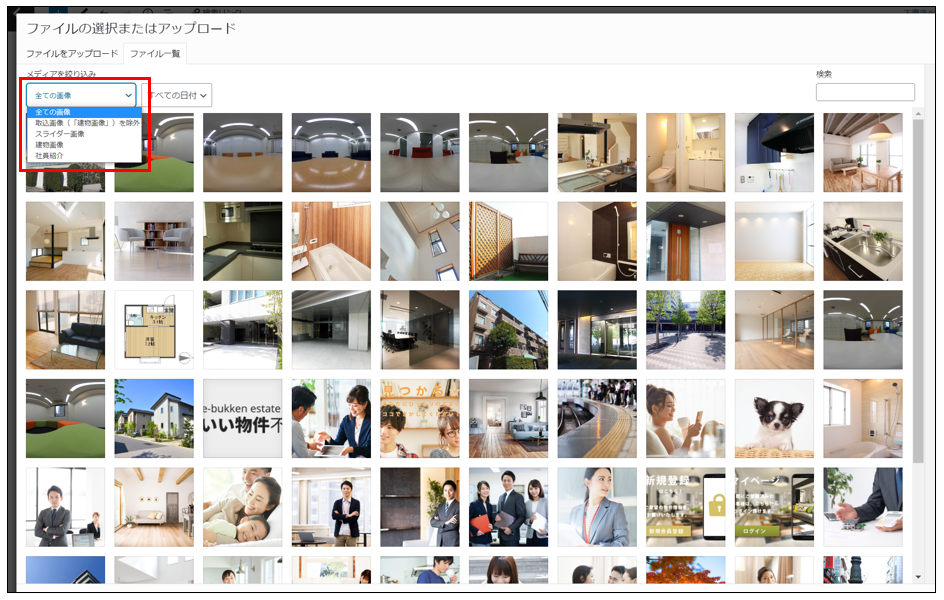
Task: Pick the white toilet room thumbnail
Action: pyautogui.click(x=685, y=152)
